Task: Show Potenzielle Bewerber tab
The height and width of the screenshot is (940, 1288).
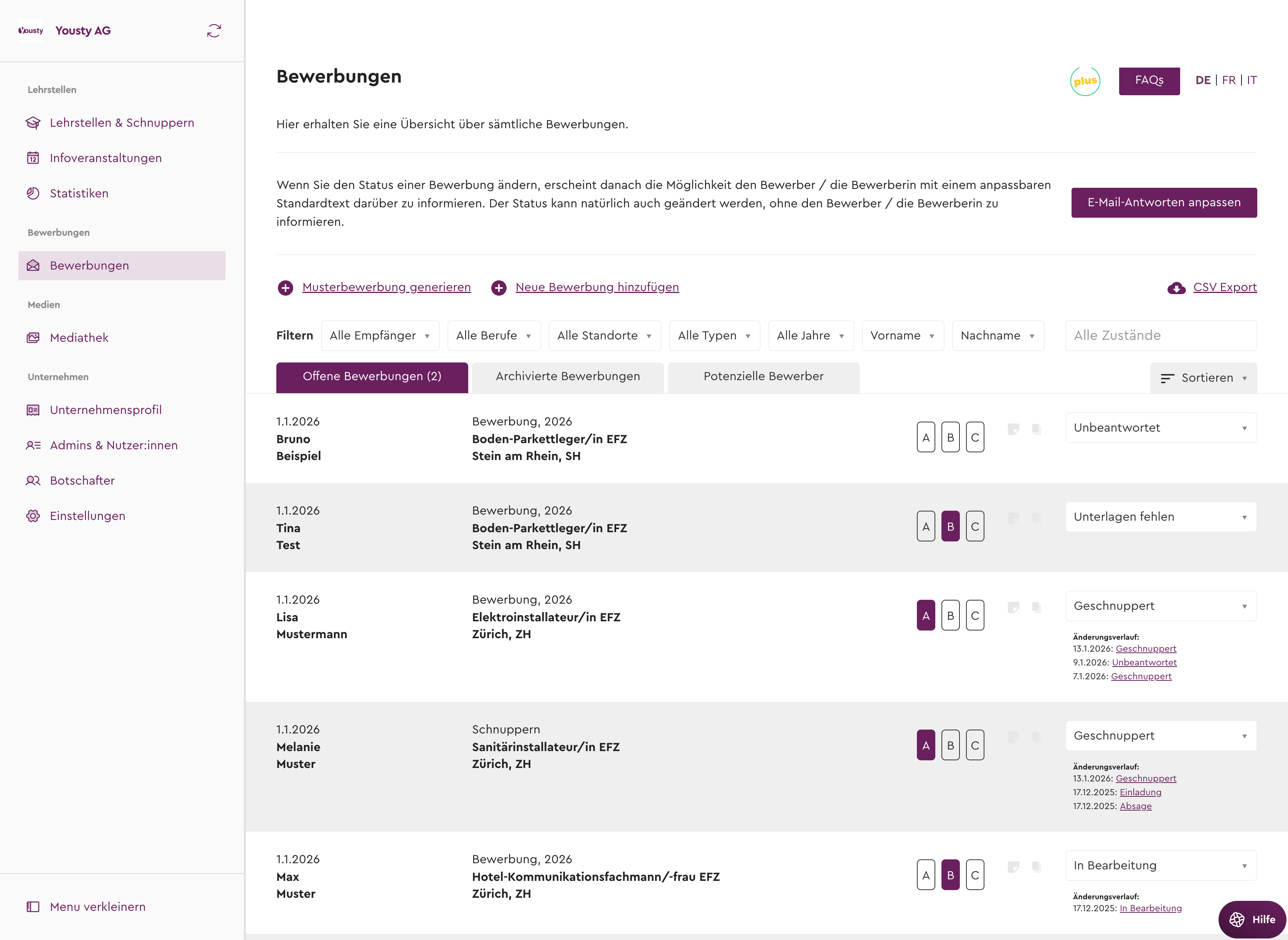Action: tap(763, 376)
